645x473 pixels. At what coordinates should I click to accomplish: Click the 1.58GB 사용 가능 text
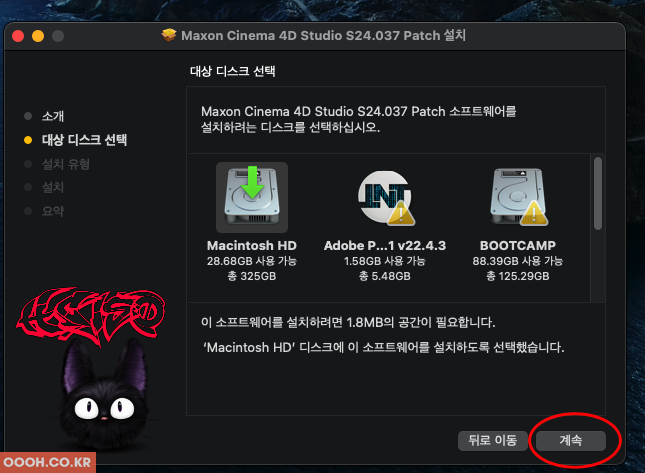click(385, 261)
